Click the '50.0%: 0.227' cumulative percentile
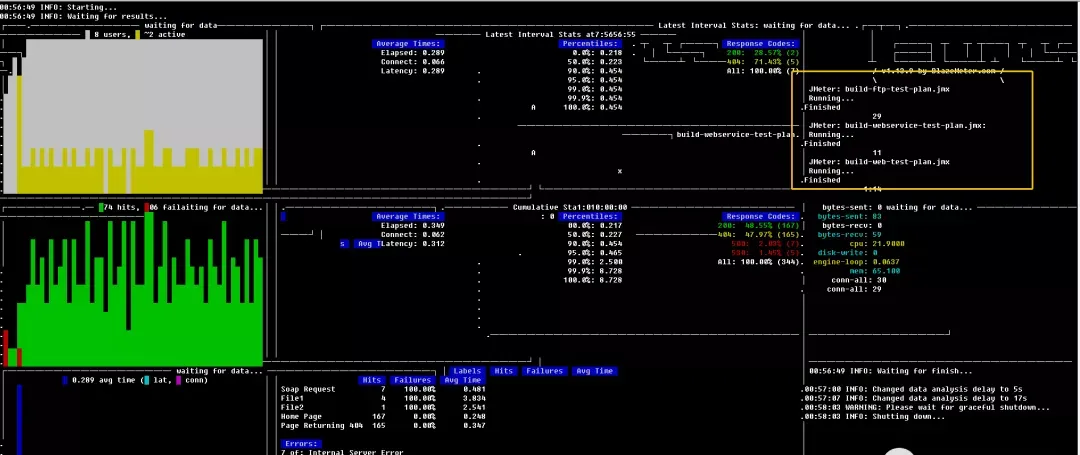Viewport: 1080px width, 455px height. pyautogui.click(x=594, y=234)
